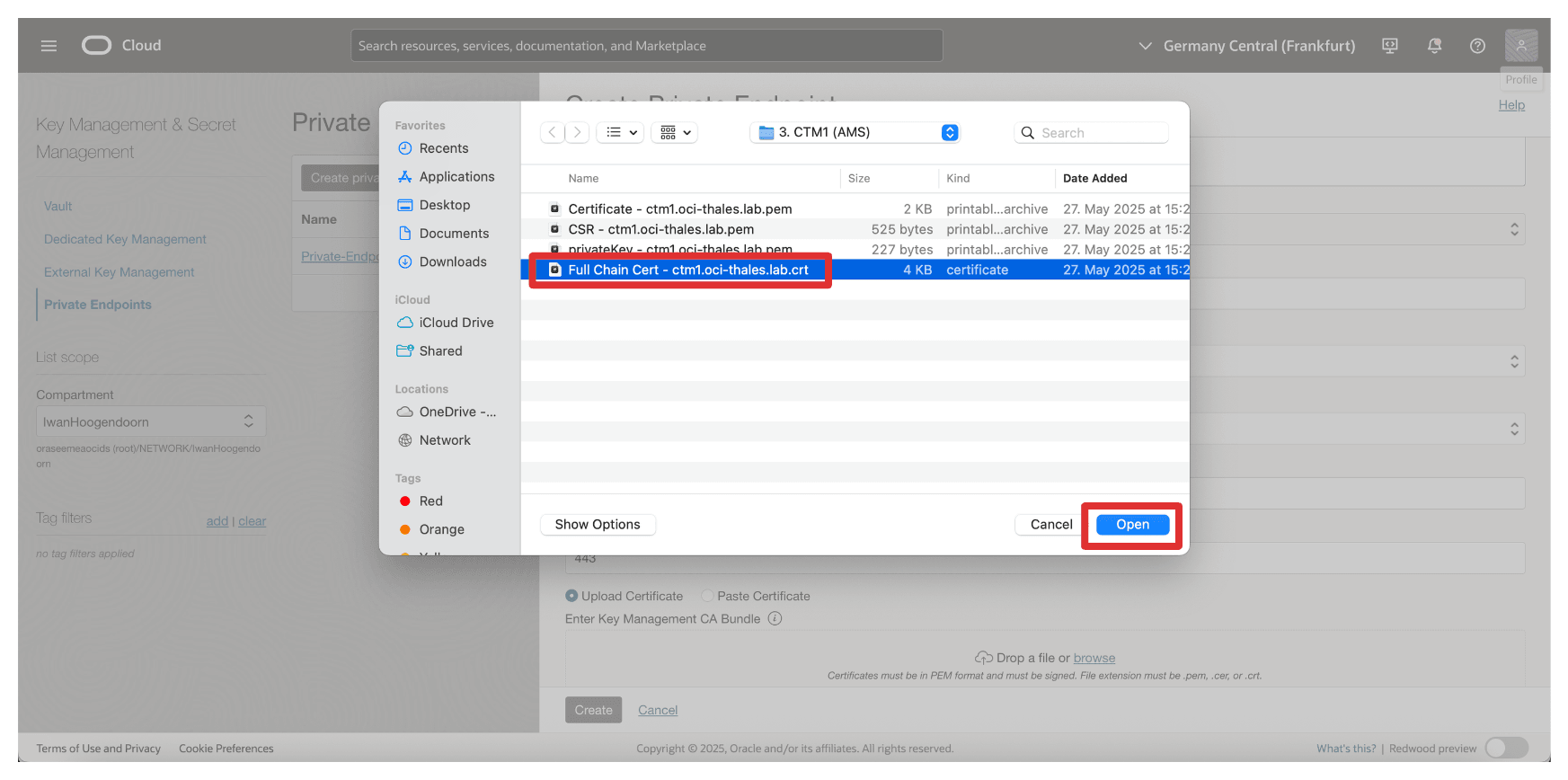Click the browse link to upload file
The height and width of the screenshot is (780, 1568).
(1094, 658)
